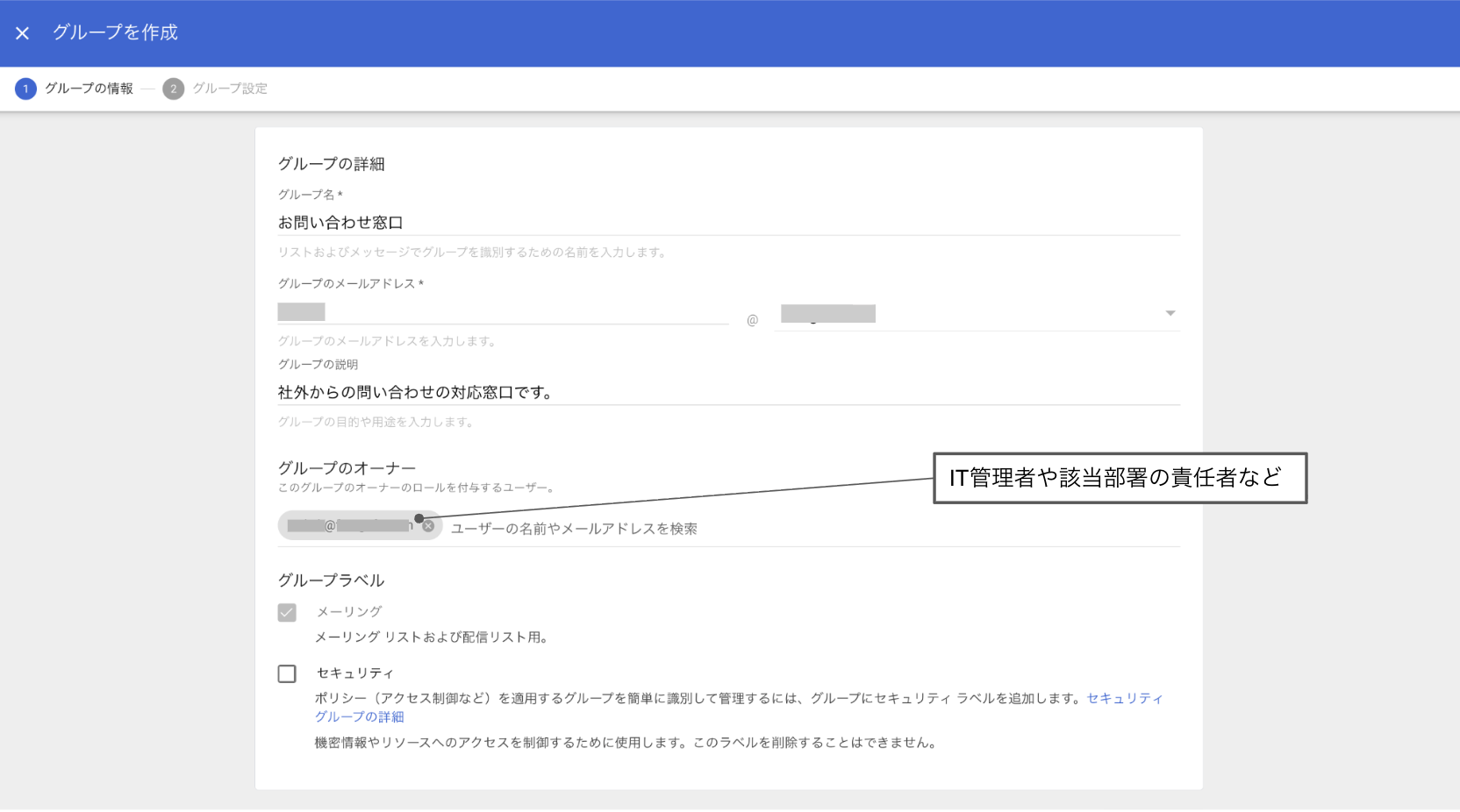Click the グループ名 field with お問い合わせ窓口
Image resolution: width=1460 pixels, height=812 pixels.
pyautogui.click(x=728, y=223)
